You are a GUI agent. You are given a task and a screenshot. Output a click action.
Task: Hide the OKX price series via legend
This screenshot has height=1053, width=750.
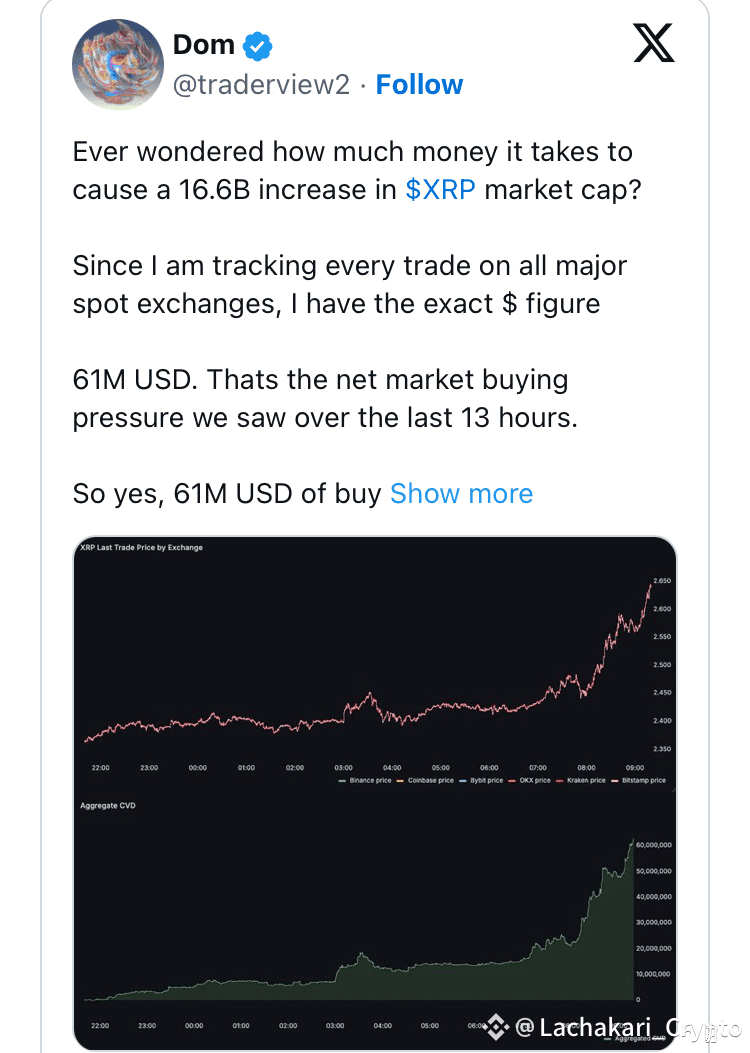(530, 780)
